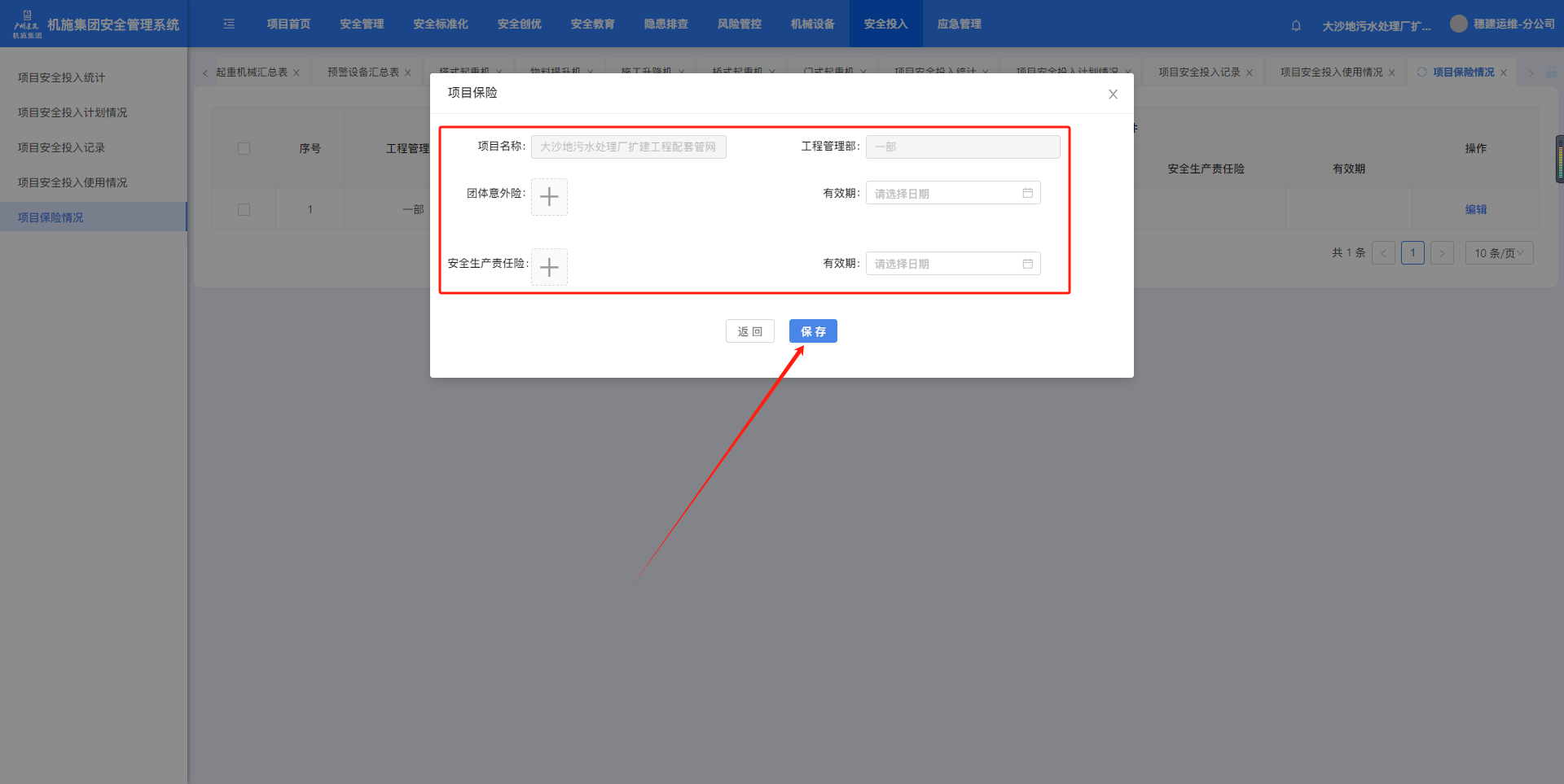
Task: Expand the 10 条/页 page size dropdown
Action: (1498, 253)
